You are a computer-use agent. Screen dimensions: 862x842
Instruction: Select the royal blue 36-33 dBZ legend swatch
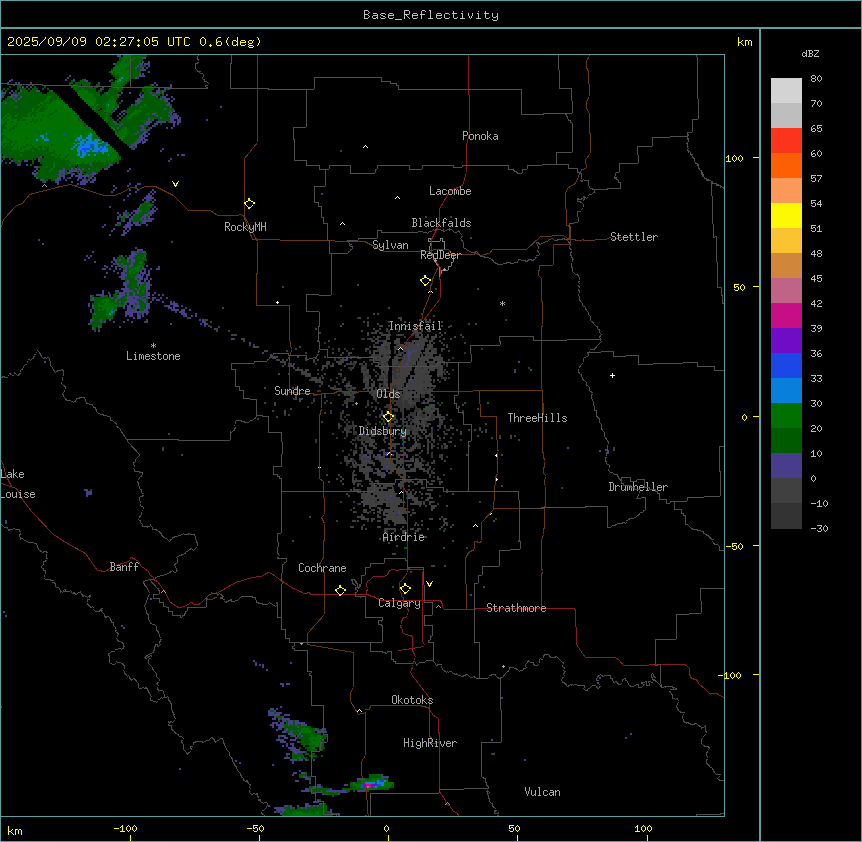(786, 365)
